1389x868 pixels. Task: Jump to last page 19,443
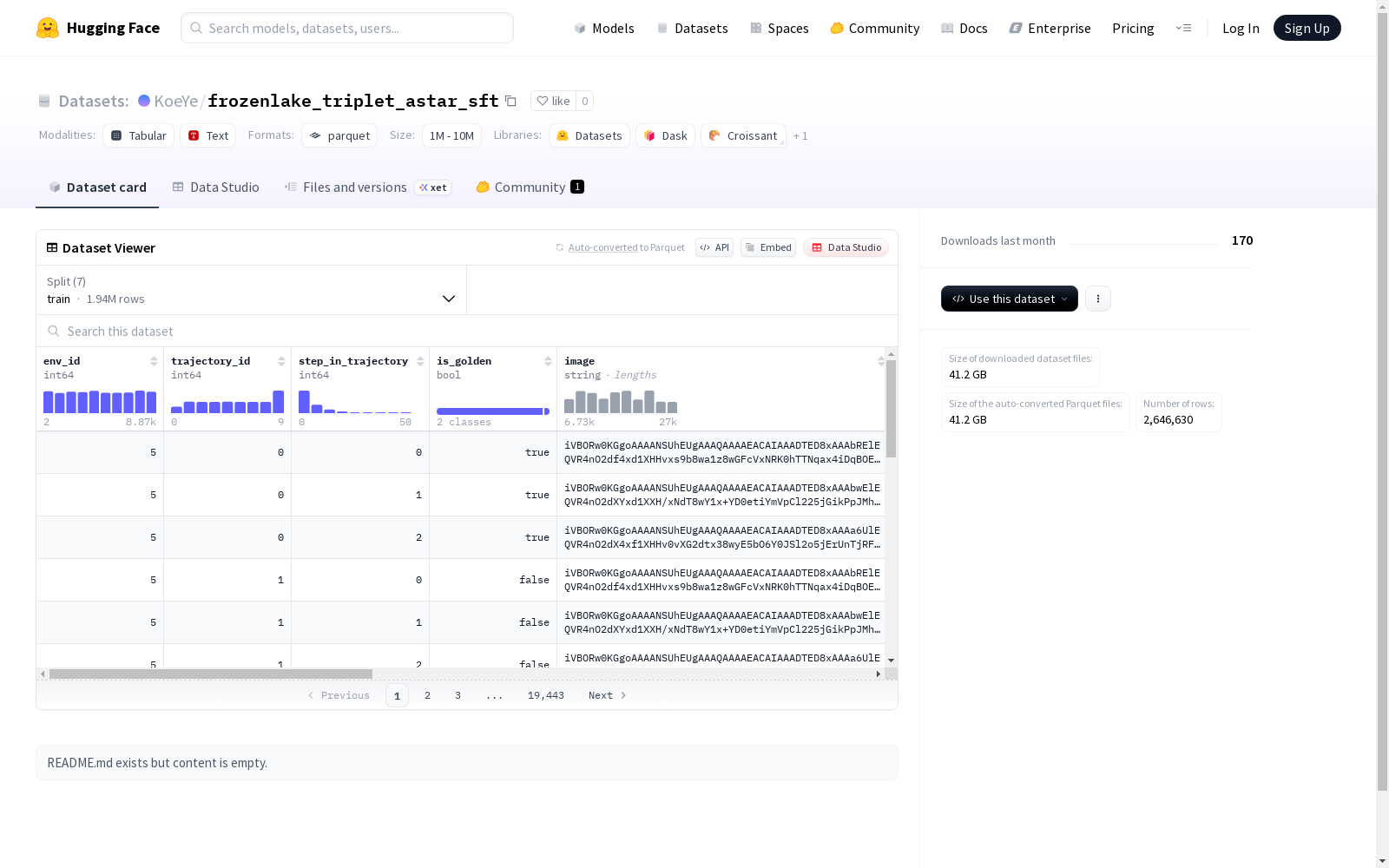tap(546, 695)
